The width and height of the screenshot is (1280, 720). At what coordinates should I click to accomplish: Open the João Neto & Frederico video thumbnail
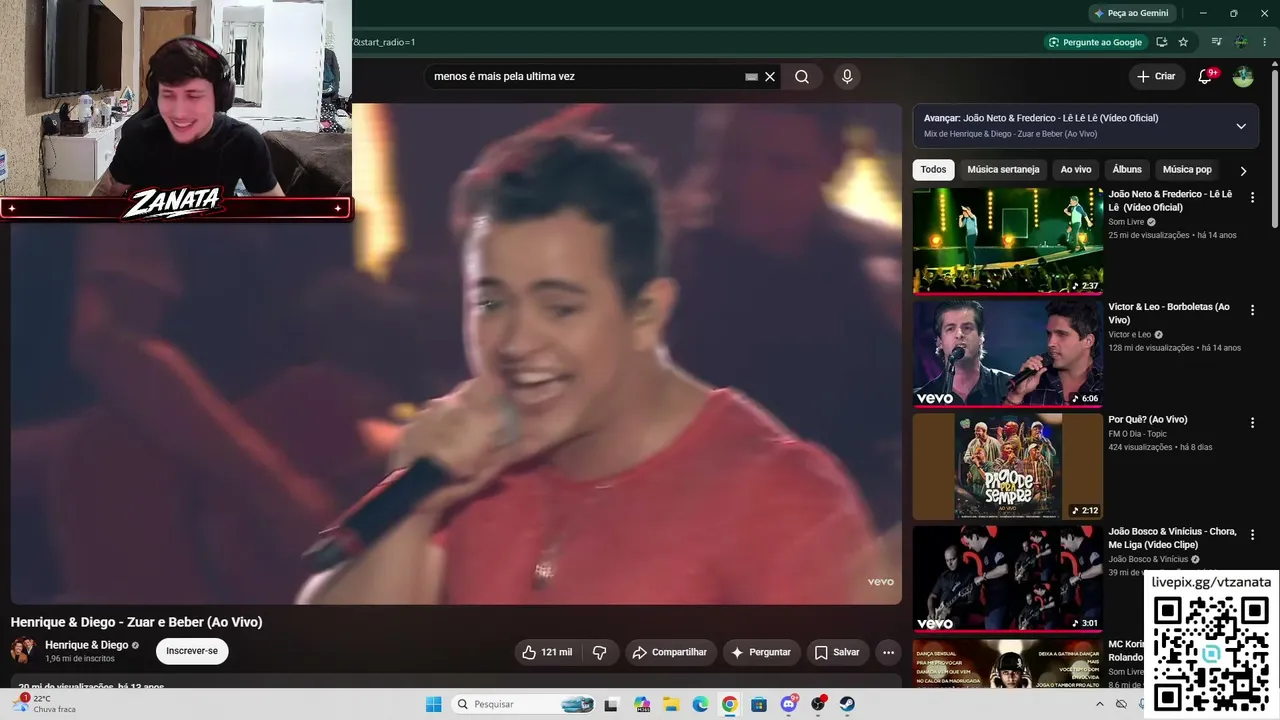point(1008,241)
